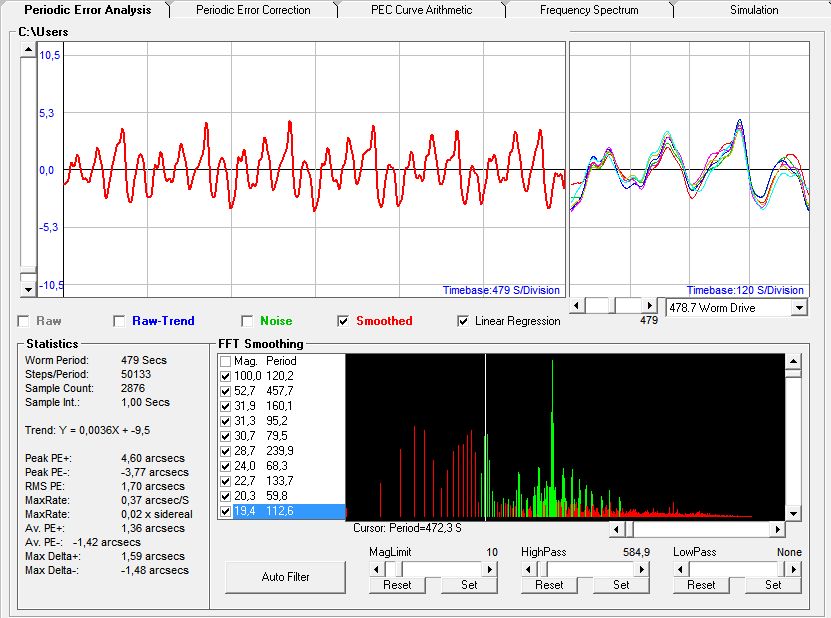Viewport: 831px width, 618px height.
Task: Uncheck the 100,0 magnitude 120,2 period entry
Action: coord(226,375)
